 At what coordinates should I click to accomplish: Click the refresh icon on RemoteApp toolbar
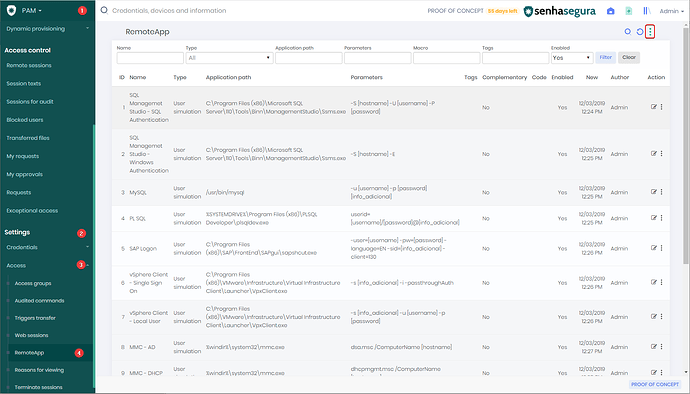640,32
